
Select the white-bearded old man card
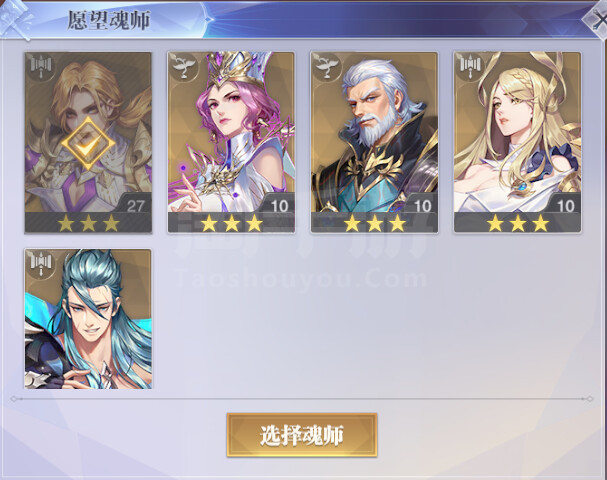(374, 142)
